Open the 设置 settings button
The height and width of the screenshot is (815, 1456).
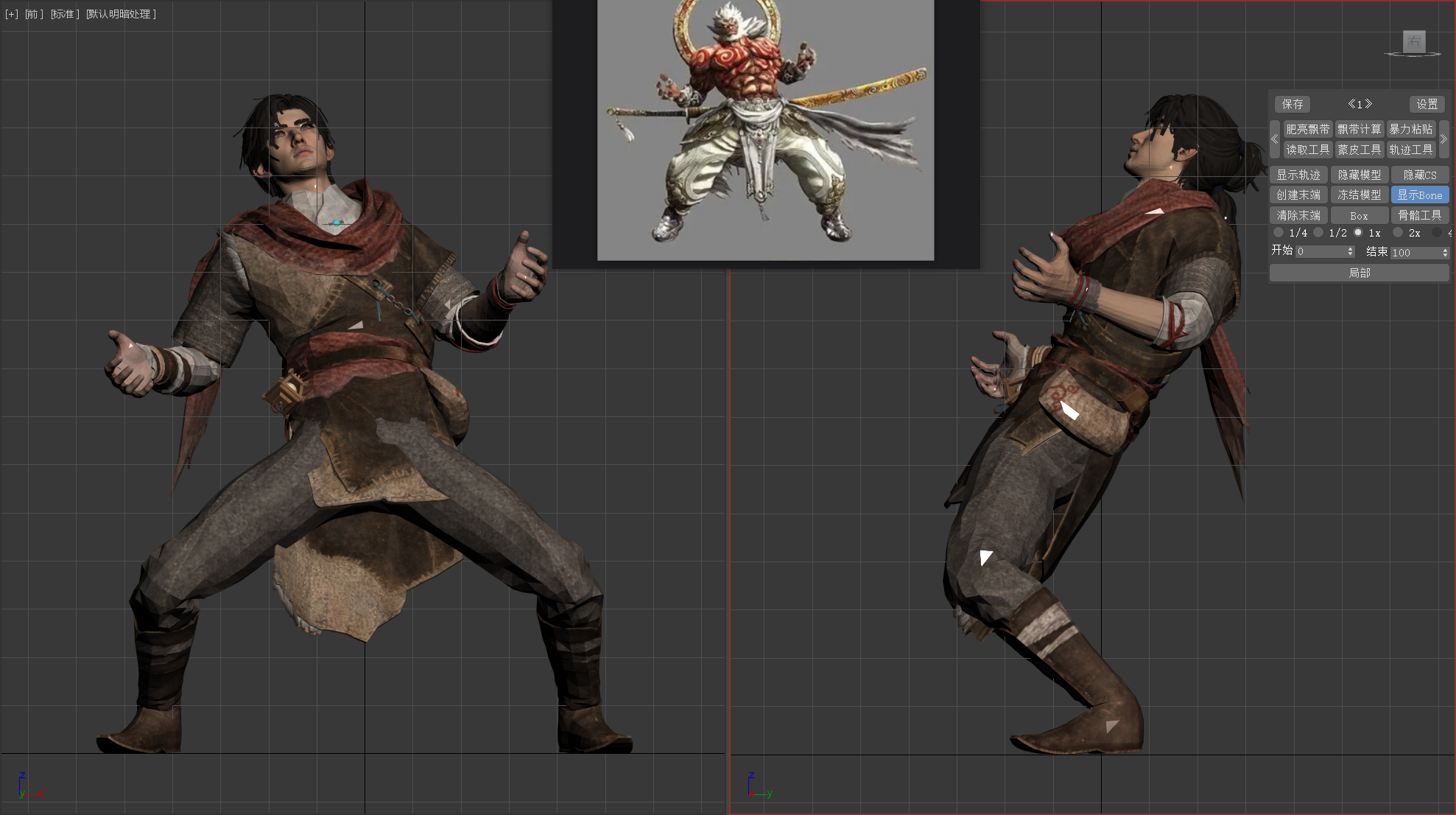pos(1427,104)
